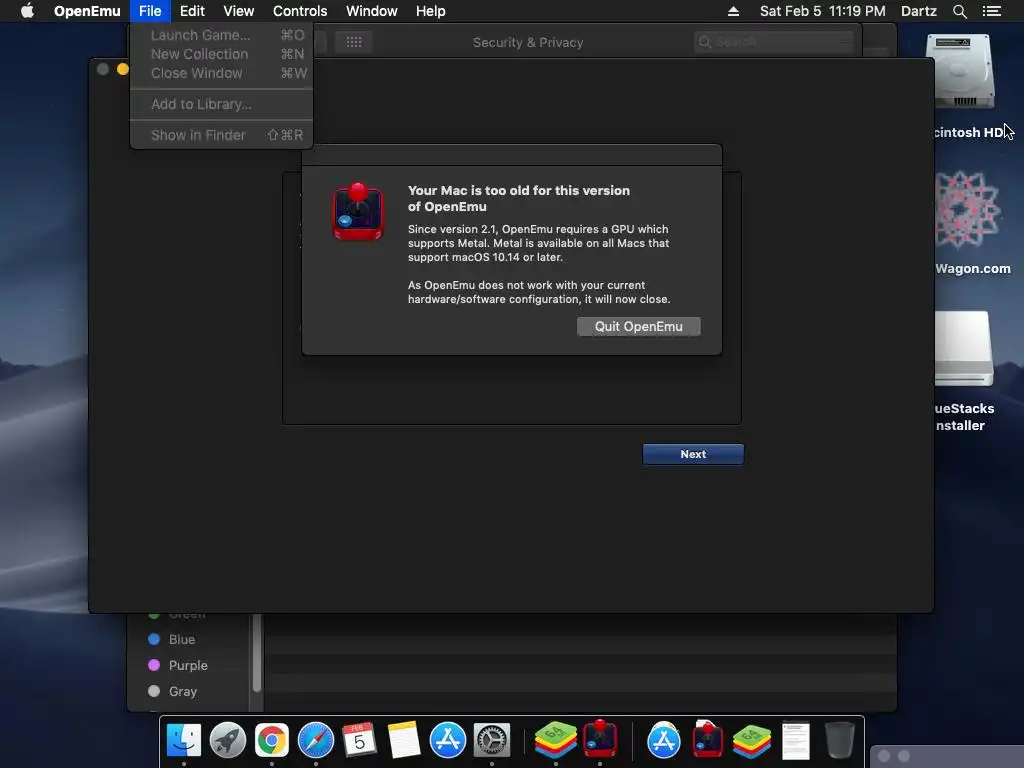Viewport: 1024px width, 768px height.
Task: Click the yellow minimize button of OpenEmu window
Action: pyautogui.click(x=123, y=69)
